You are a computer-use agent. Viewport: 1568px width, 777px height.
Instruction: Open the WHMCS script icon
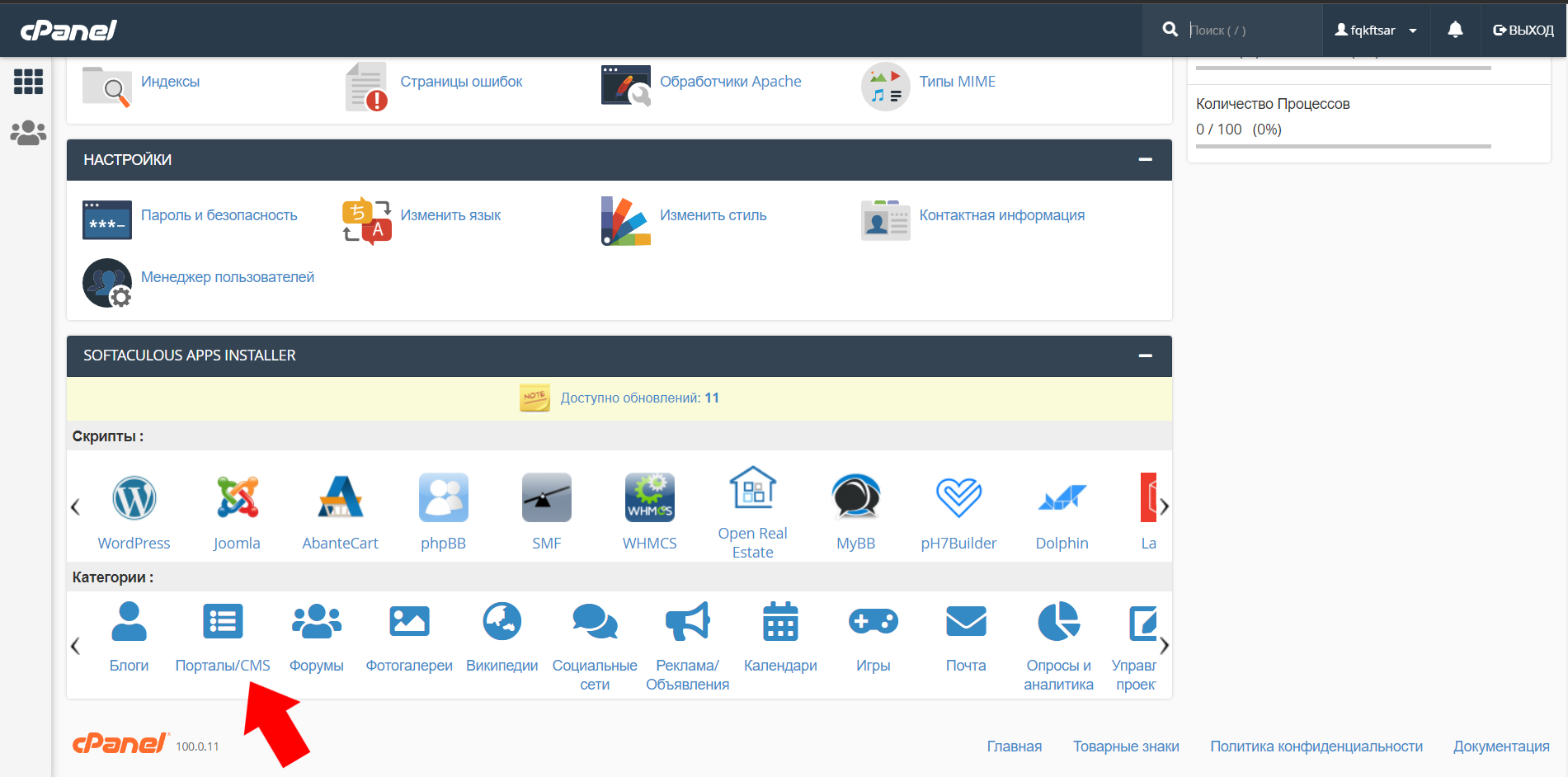(x=649, y=497)
